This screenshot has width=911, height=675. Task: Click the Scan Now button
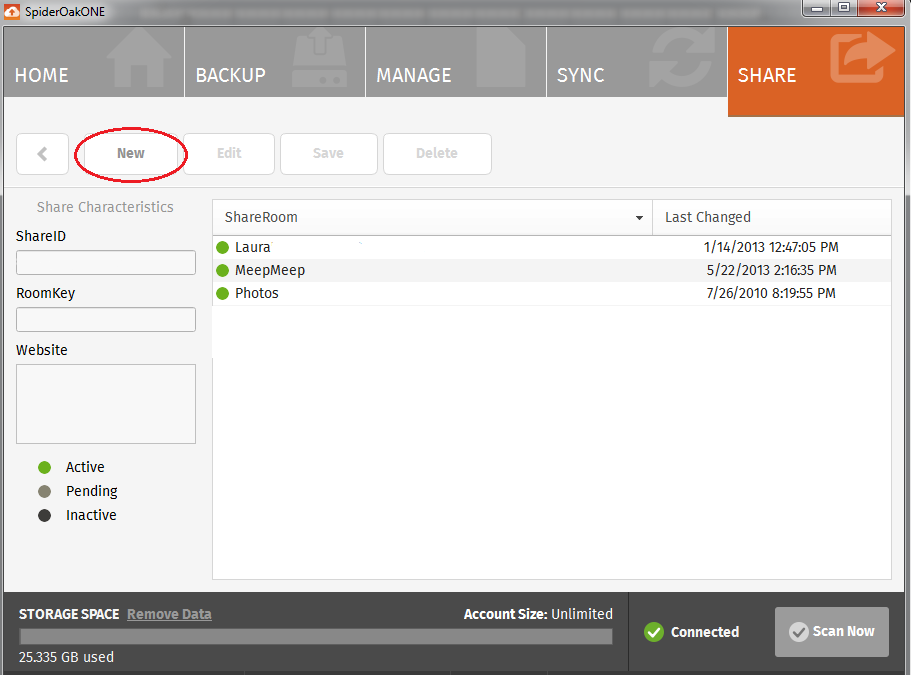click(x=831, y=632)
